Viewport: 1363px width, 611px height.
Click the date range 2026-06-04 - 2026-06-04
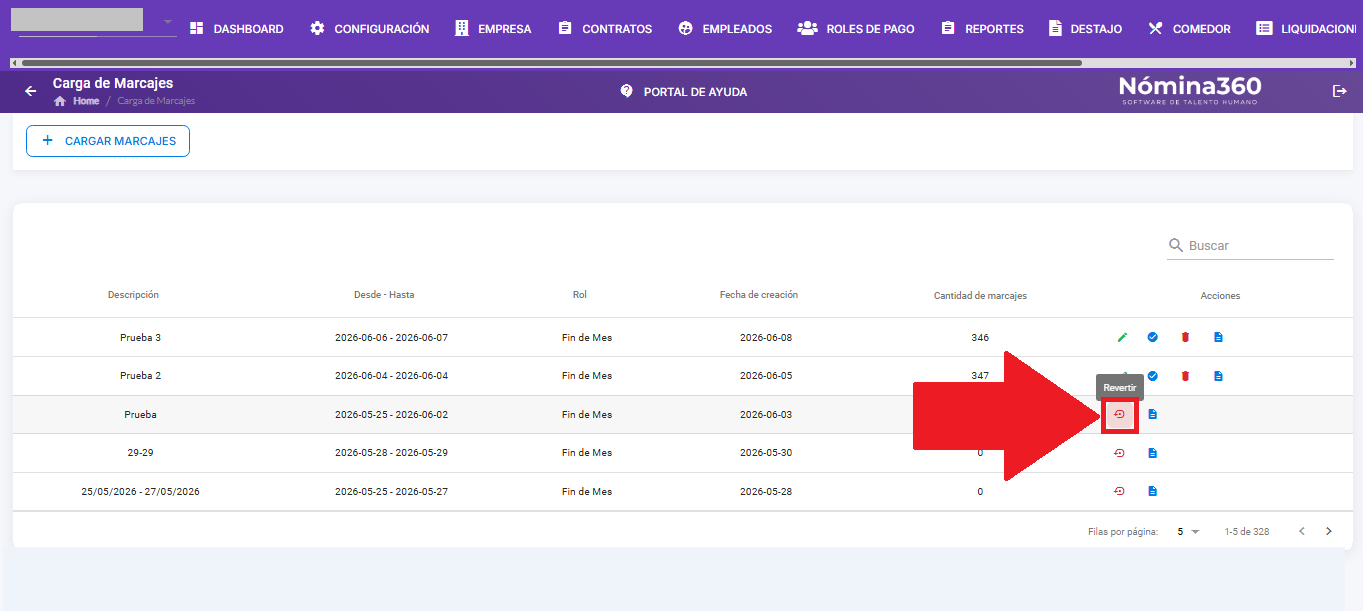pos(391,376)
